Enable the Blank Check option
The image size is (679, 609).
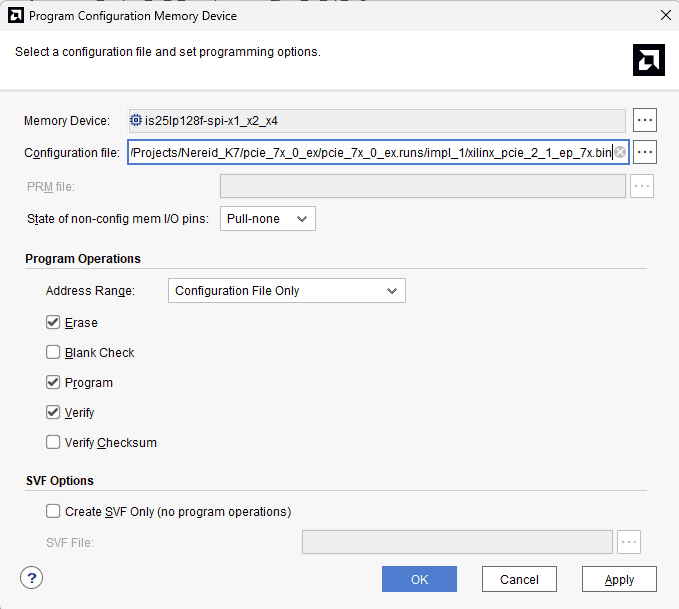pyautogui.click(x=53, y=353)
